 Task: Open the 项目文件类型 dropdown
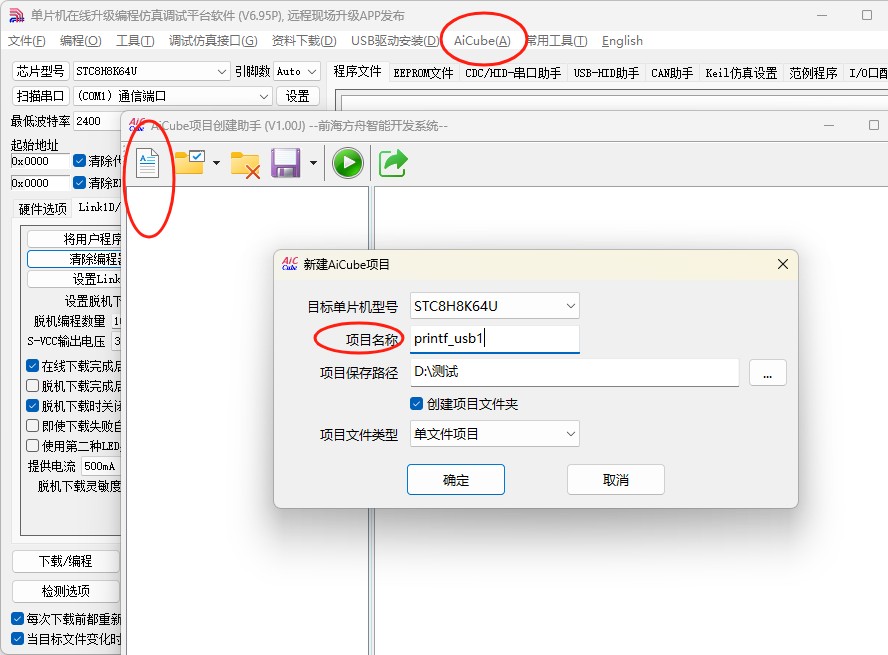pos(494,434)
